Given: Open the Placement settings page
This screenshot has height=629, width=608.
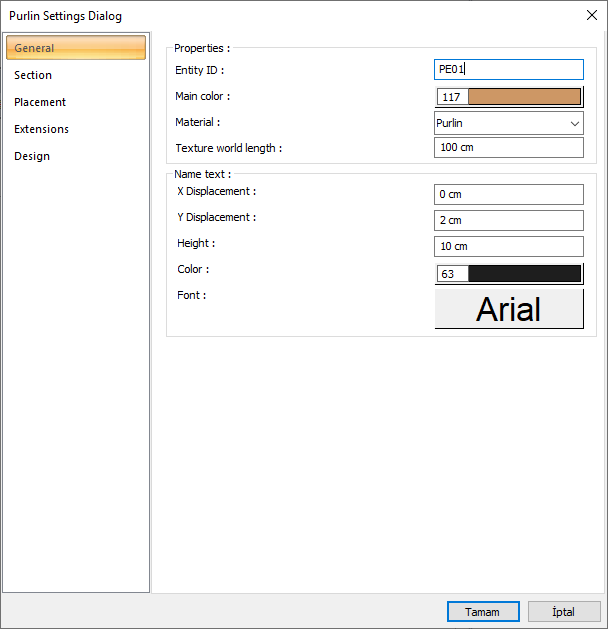Looking at the screenshot, I should pos(75,102).
